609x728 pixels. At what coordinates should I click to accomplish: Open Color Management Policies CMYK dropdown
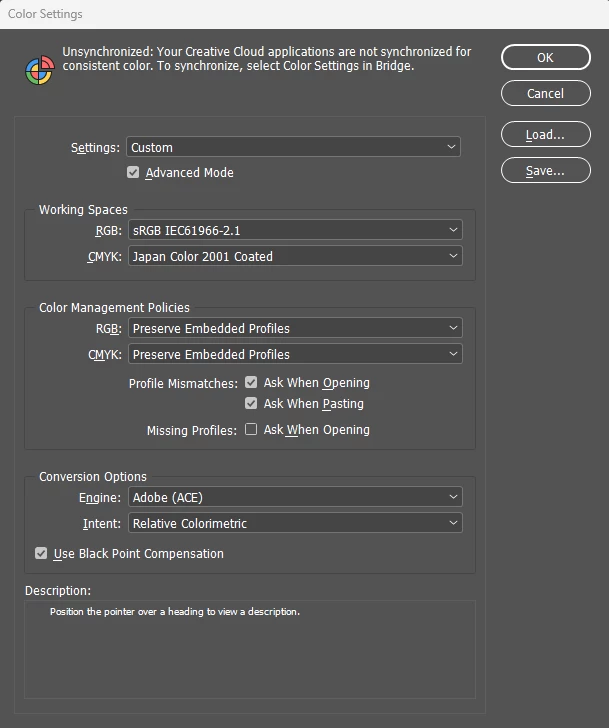coord(295,354)
